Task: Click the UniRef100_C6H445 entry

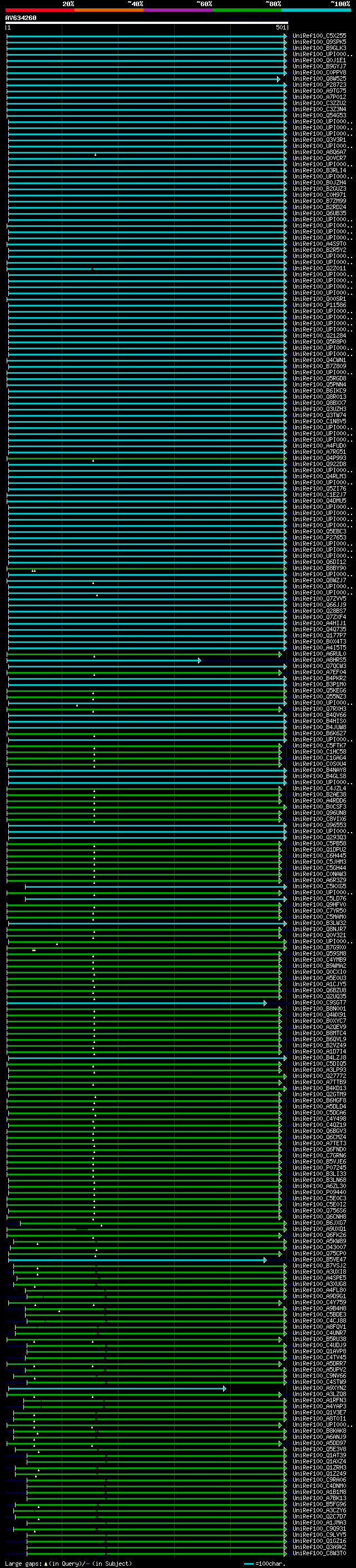Action: click(x=319, y=855)
